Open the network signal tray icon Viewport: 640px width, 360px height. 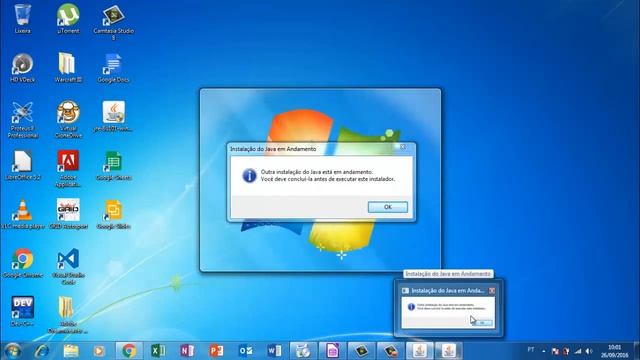coord(578,351)
